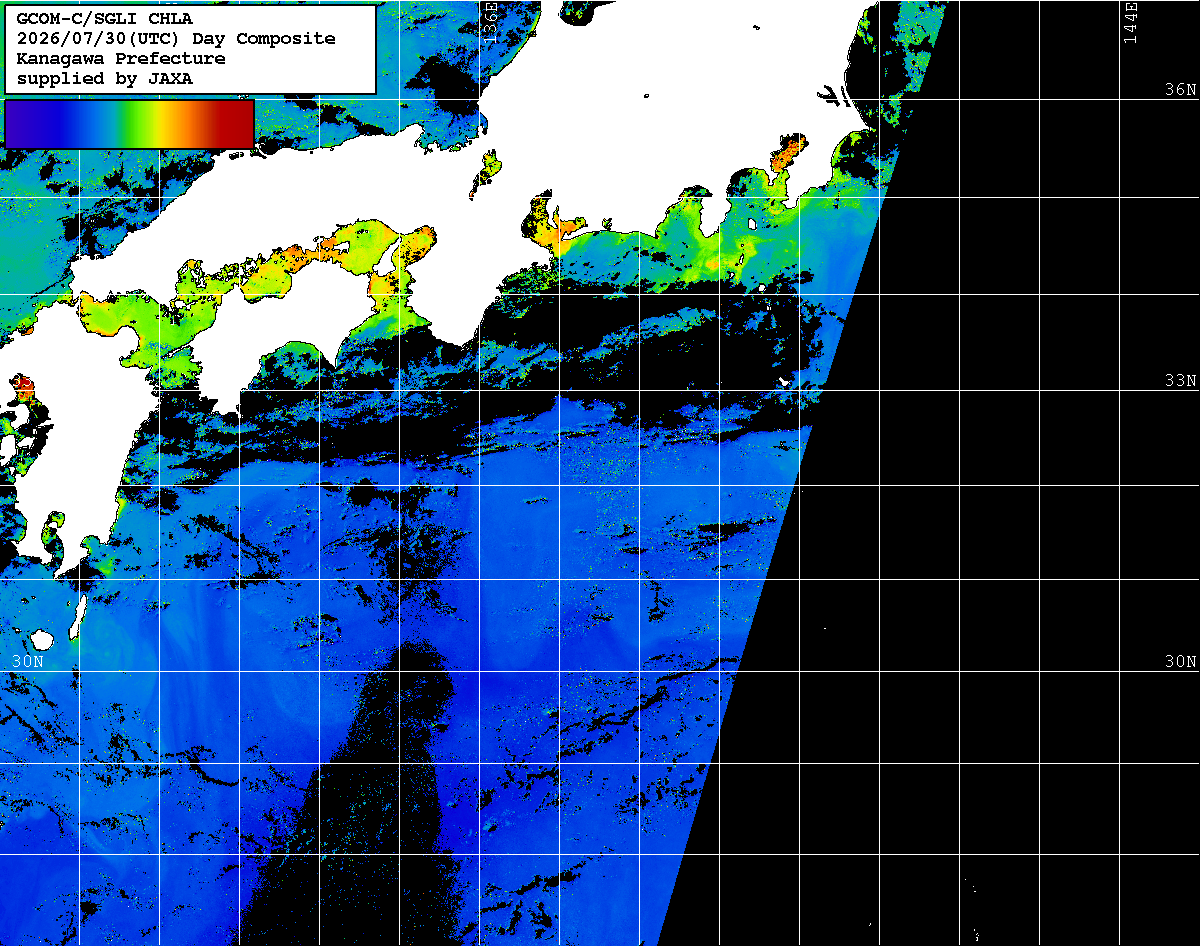Click the 'supplied by JAXA' credit line
Image resolution: width=1200 pixels, height=946 pixels.
[x=105, y=78]
